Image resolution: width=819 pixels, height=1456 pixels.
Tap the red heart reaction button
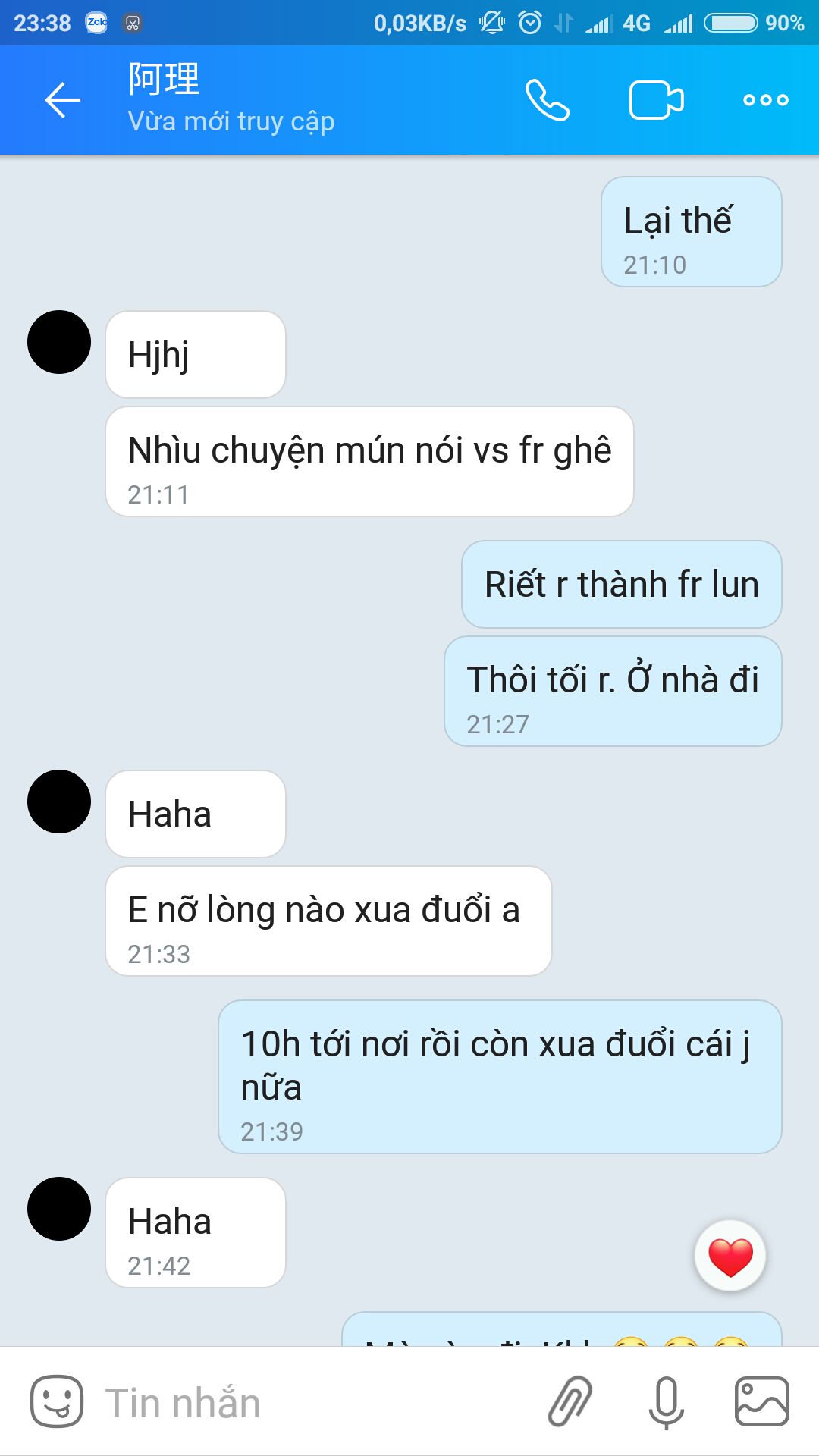730,1256
